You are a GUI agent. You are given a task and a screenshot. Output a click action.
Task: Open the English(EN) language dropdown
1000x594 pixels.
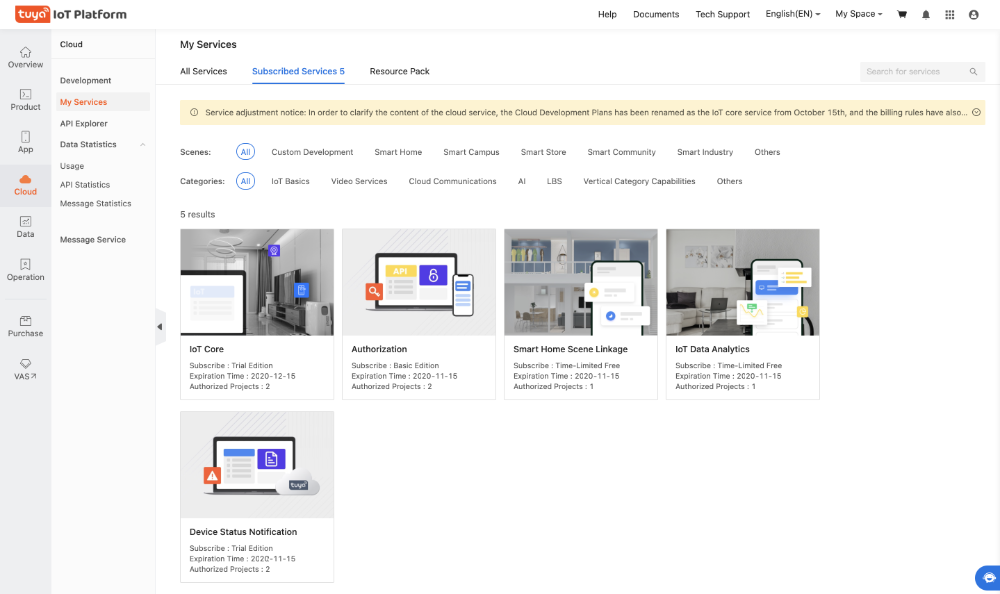pos(793,13)
